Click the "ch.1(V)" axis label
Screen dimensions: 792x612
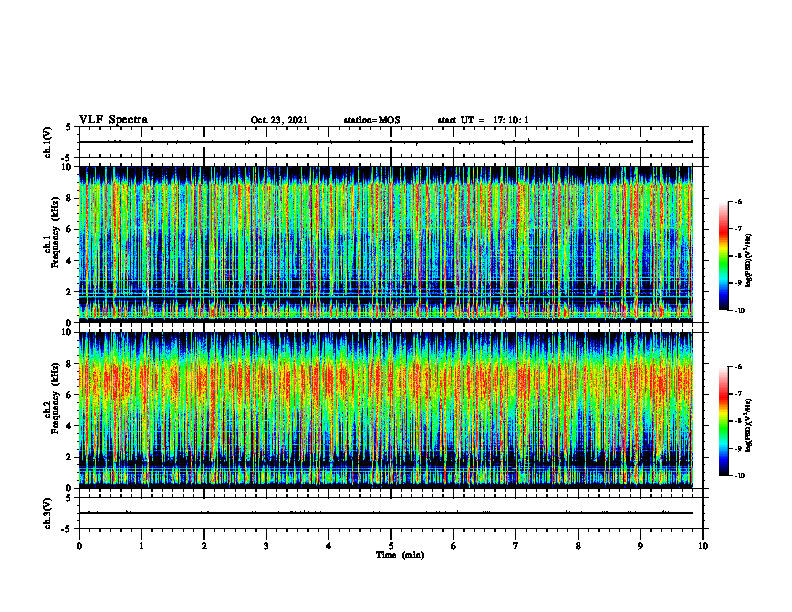point(47,142)
